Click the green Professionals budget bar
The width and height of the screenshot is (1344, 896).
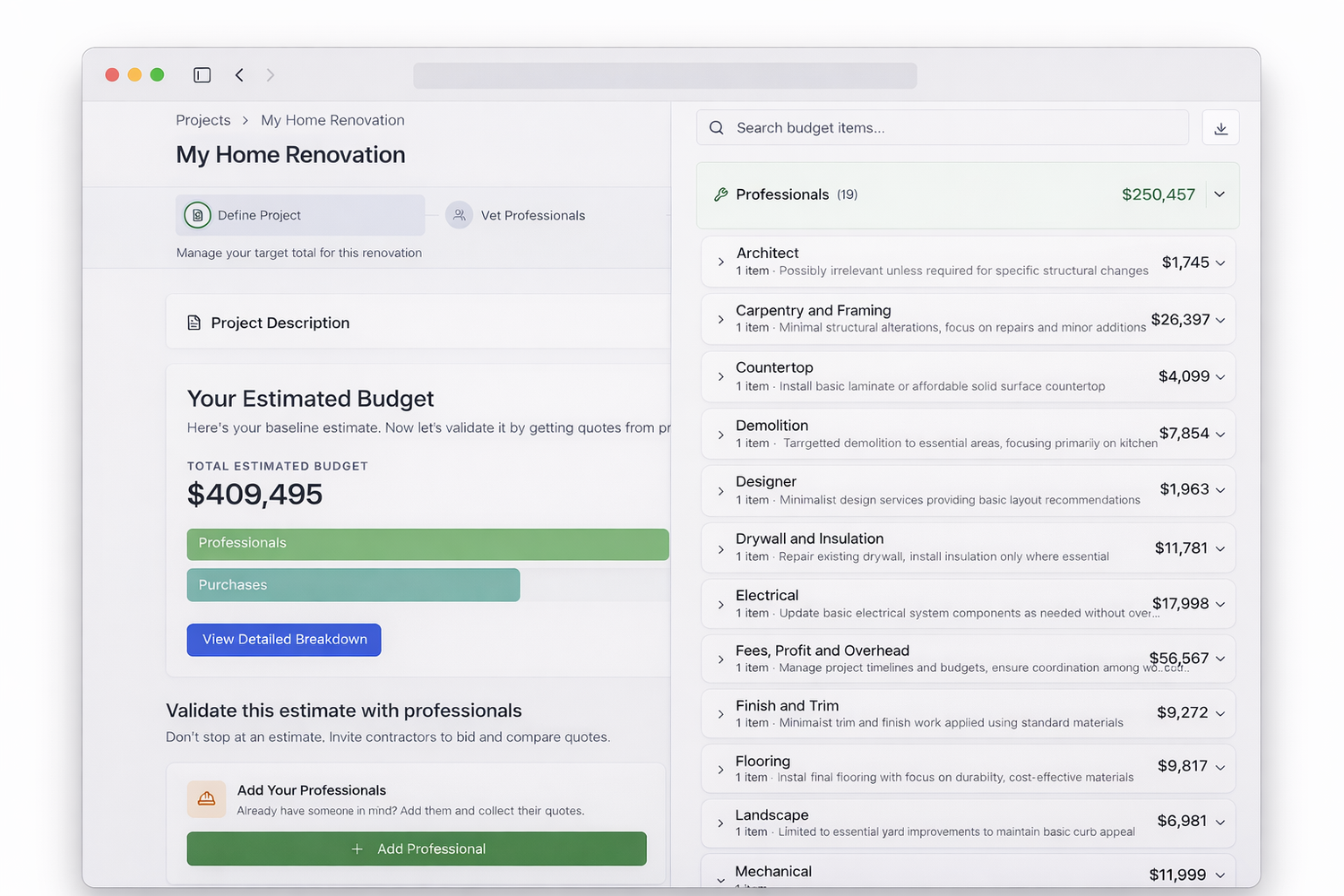(428, 544)
